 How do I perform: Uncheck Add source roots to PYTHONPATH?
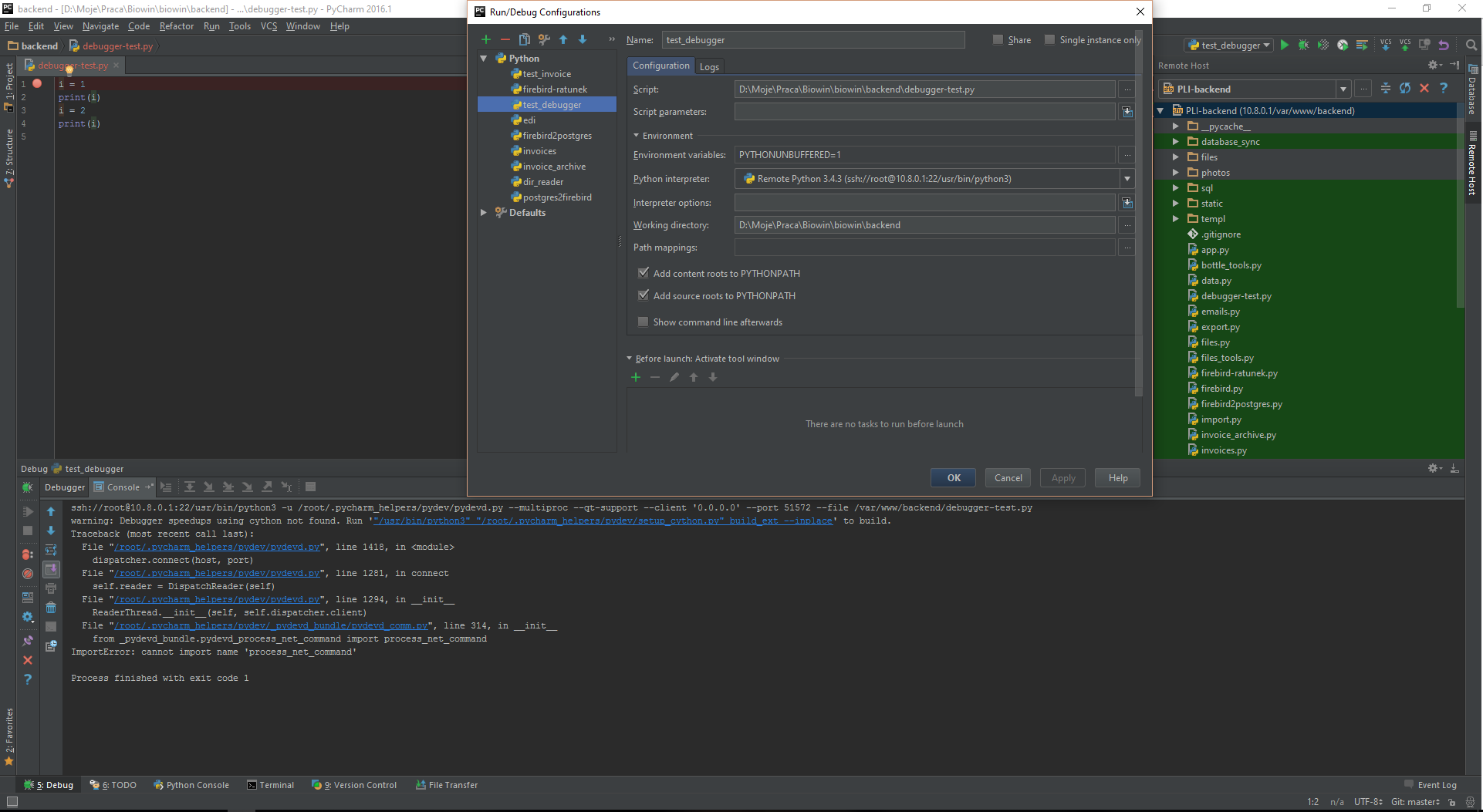coord(644,295)
